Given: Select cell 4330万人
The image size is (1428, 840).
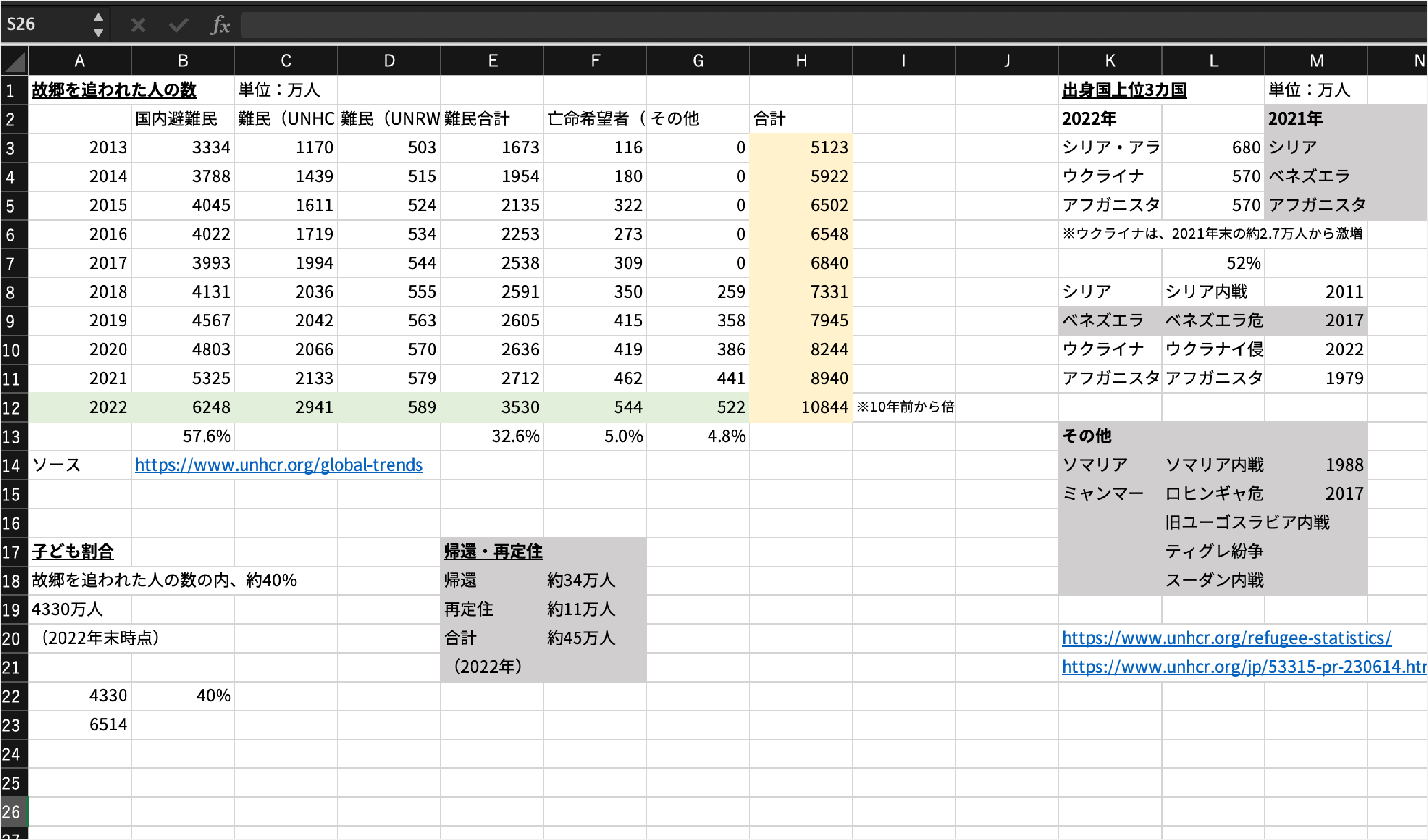Looking at the screenshot, I should 80,609.
